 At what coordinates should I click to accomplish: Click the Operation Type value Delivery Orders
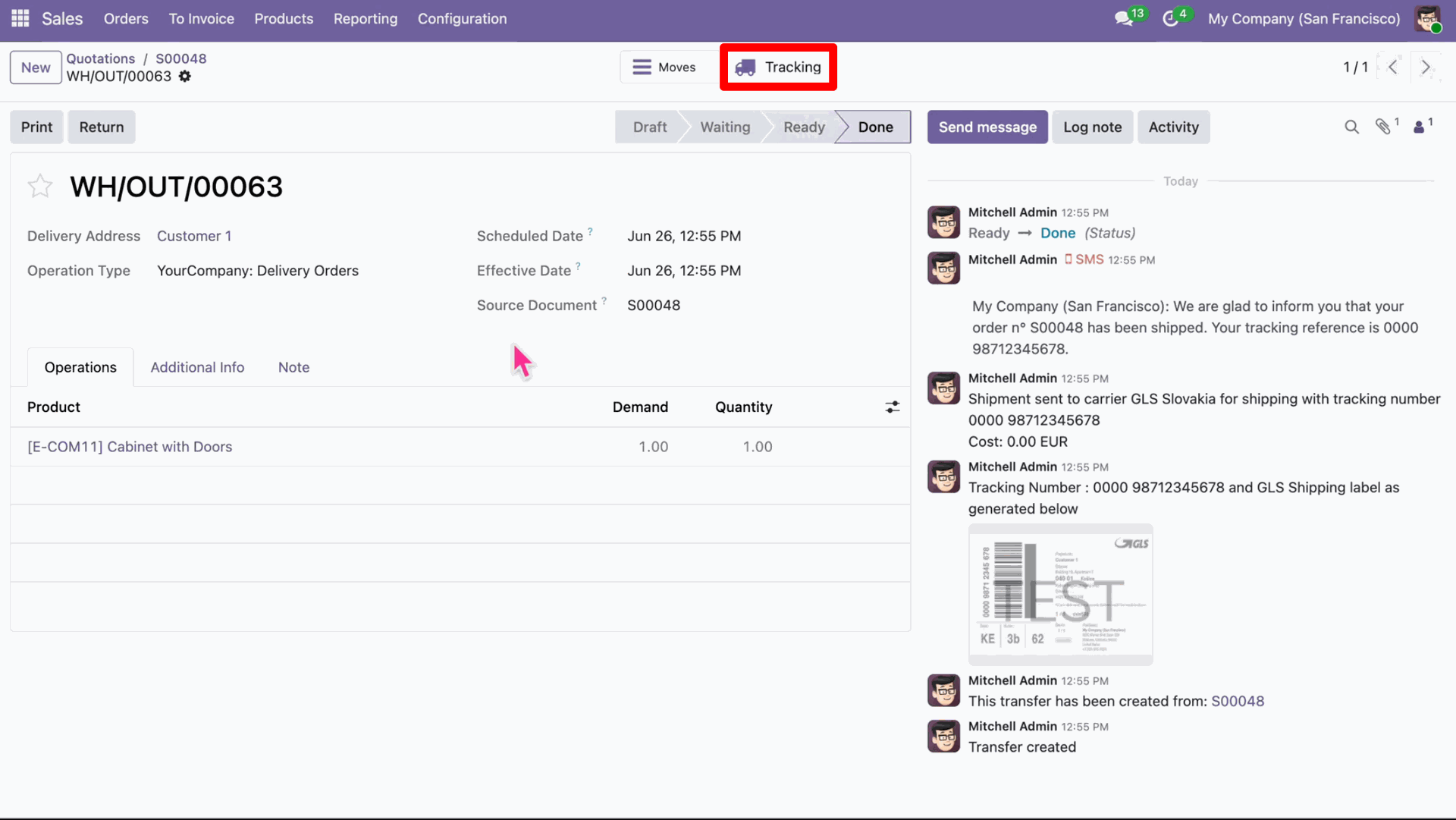pos(258,271)
